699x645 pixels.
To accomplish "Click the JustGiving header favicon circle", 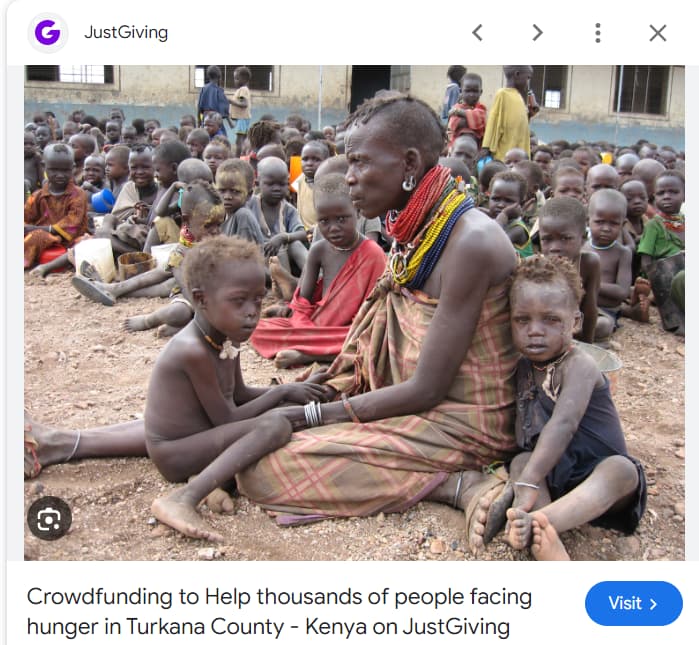I will pyautogui.click(x=47, y=32).
